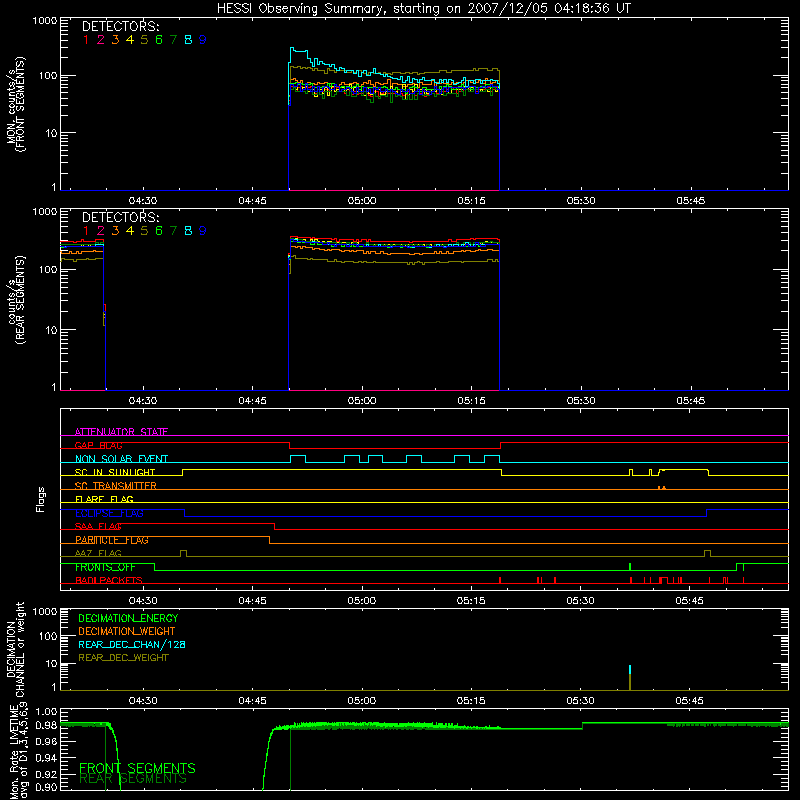Click REAR SEGMENTS label in livetime plot

[x=133, y=779]
